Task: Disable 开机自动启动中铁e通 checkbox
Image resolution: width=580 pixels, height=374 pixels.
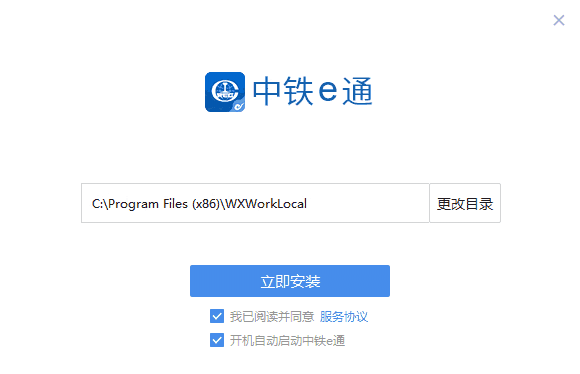Action: pyautogui.click(x=217, y=340)
